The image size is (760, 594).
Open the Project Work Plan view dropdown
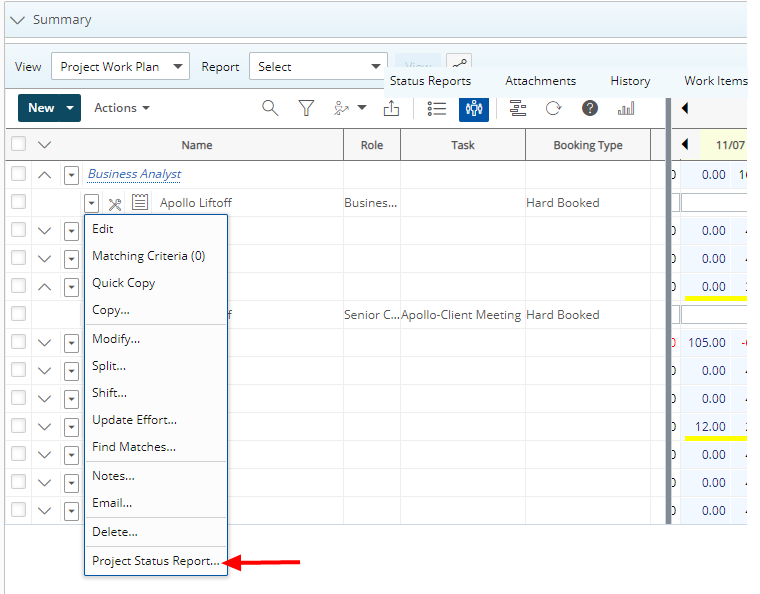[x=120, y=66]
